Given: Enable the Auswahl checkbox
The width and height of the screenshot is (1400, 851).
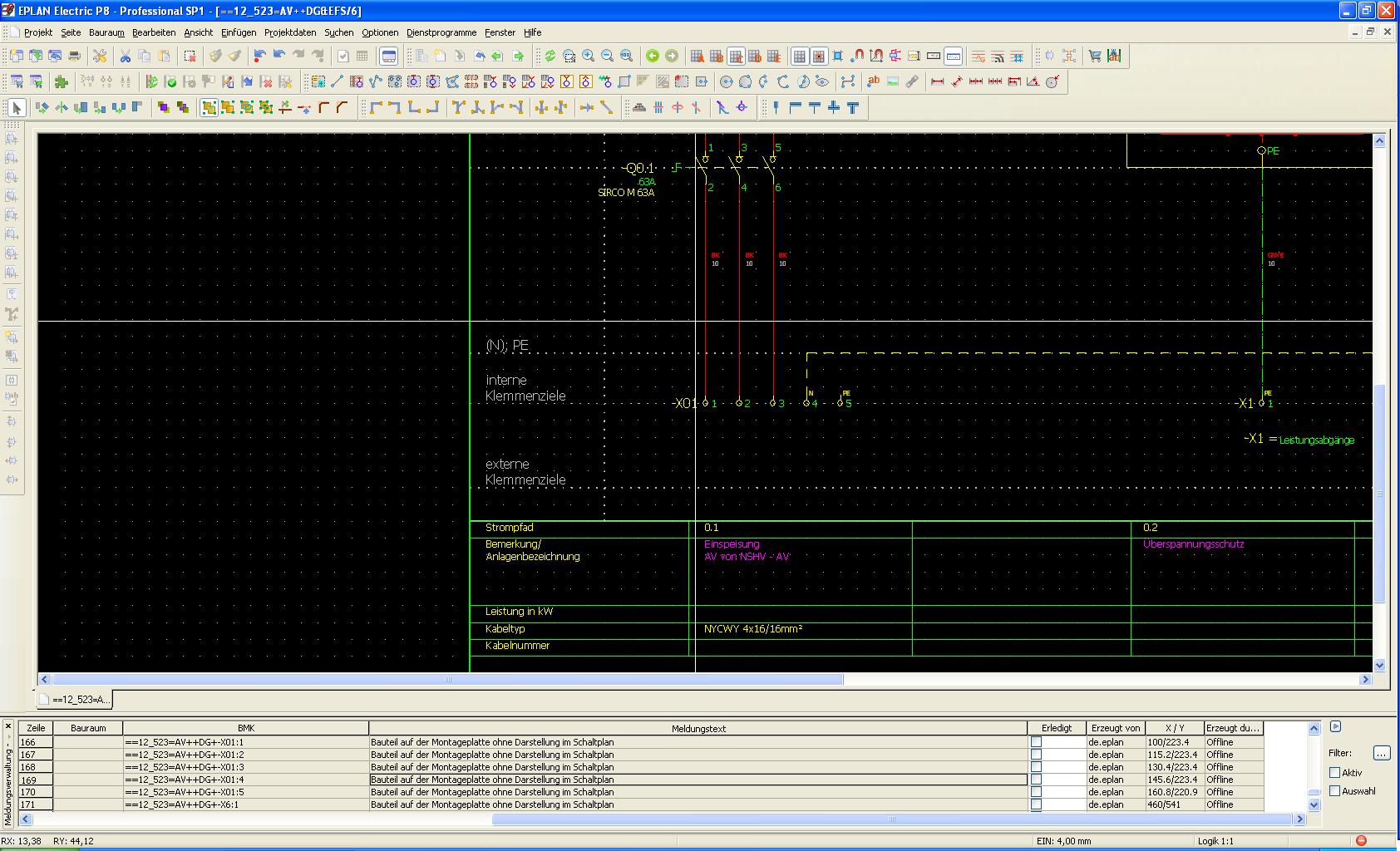Looking at the screenshot, I should pyautogui.click(x=1334, y=791).
